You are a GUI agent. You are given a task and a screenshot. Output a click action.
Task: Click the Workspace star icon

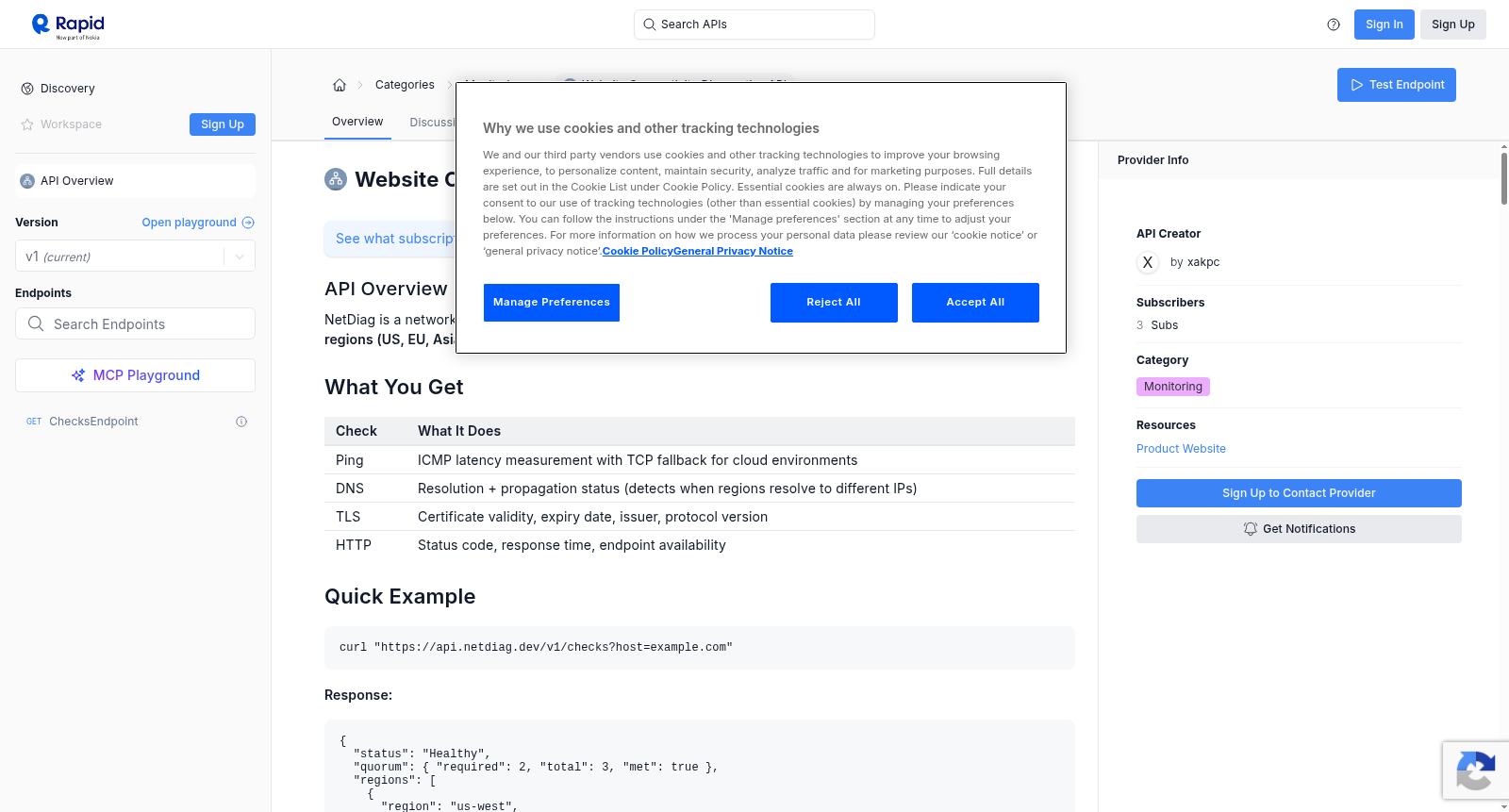(27, 124)
